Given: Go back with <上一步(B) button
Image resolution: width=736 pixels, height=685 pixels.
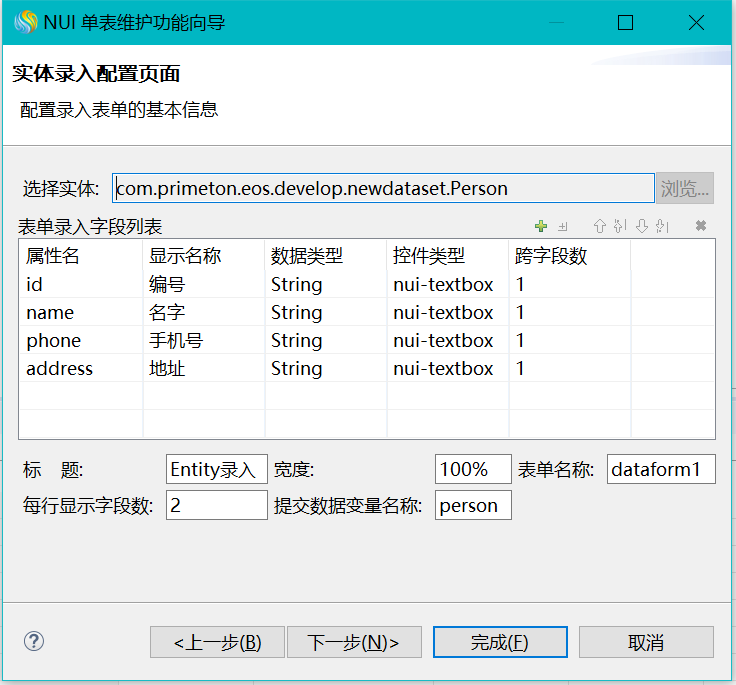Looking at the screenshot, I should click(217, 643).
